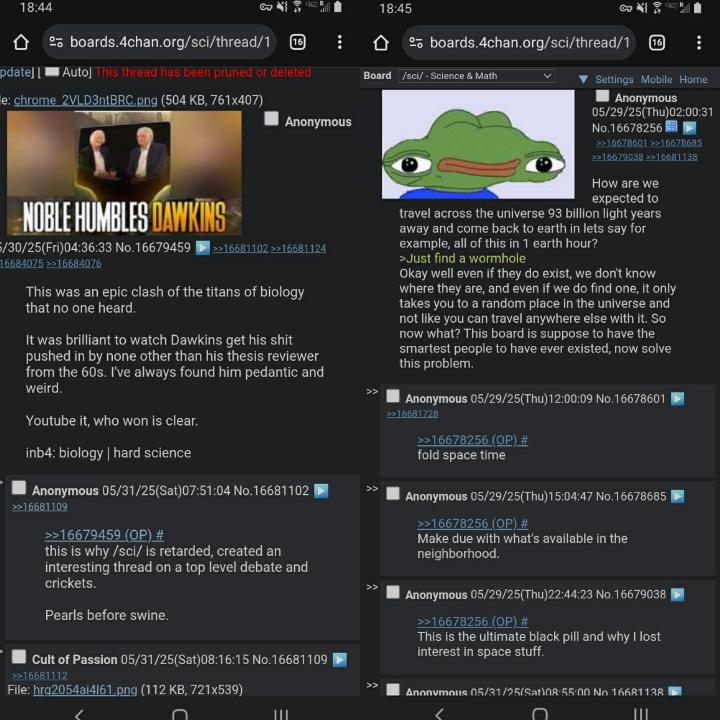The height and width of the screenshot is (720, 720).
Task: Open the chrome_2VLD3ntBRC.png file link
Action: pyautogui.click(x=85, y=100)
